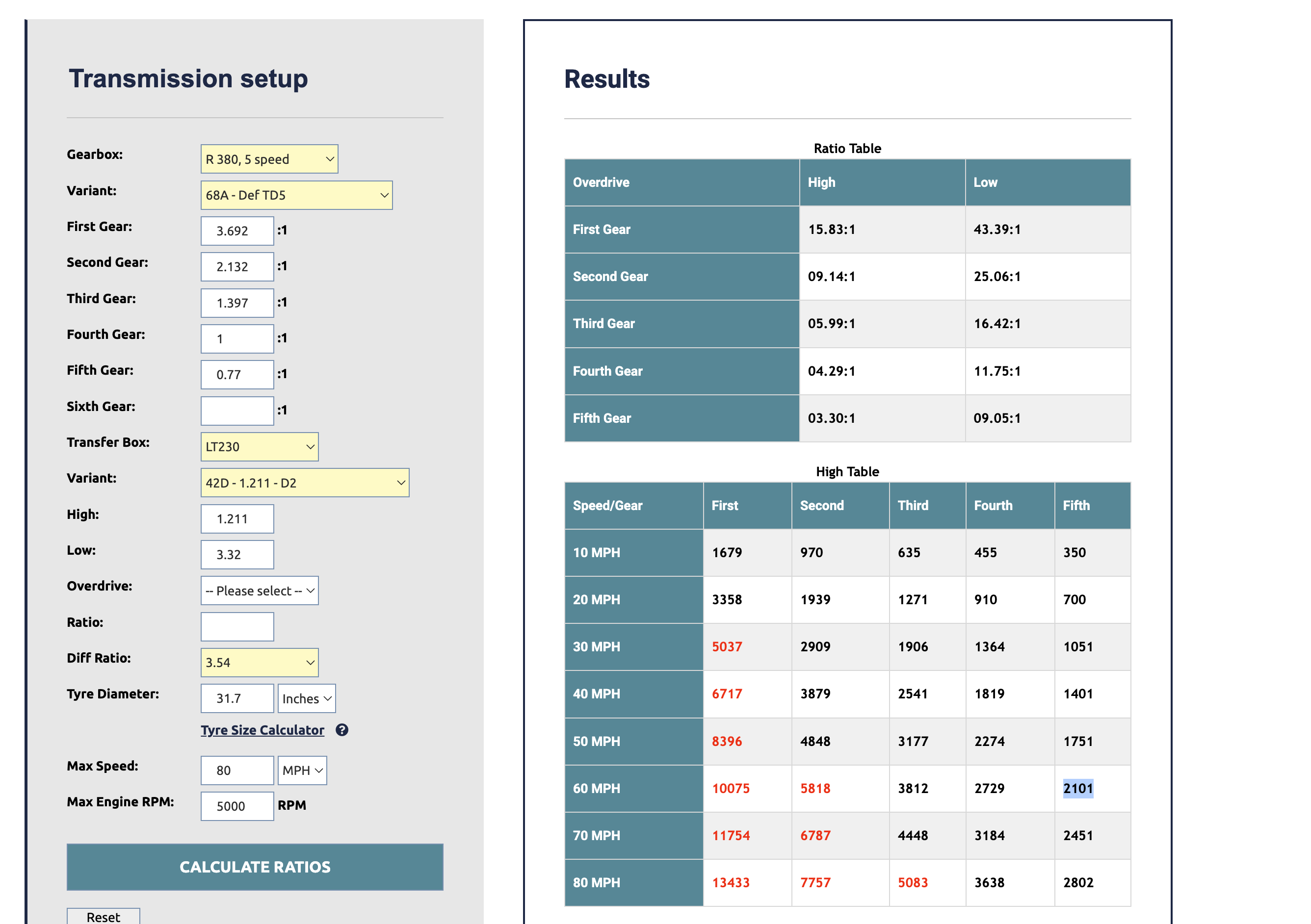
Task: Click the Calculate Ratios button
Action: click(255, 867)
